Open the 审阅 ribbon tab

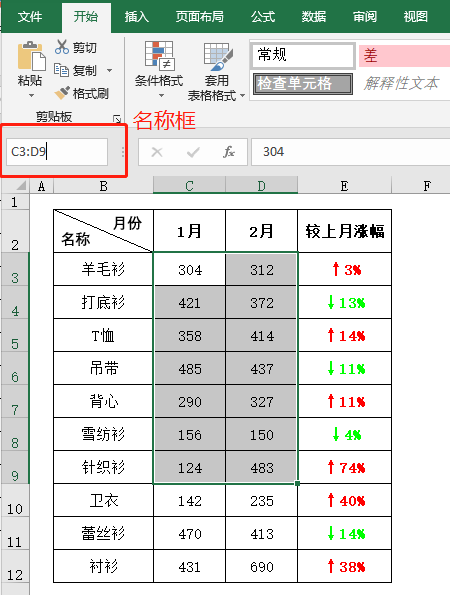(x=365, y=17)
